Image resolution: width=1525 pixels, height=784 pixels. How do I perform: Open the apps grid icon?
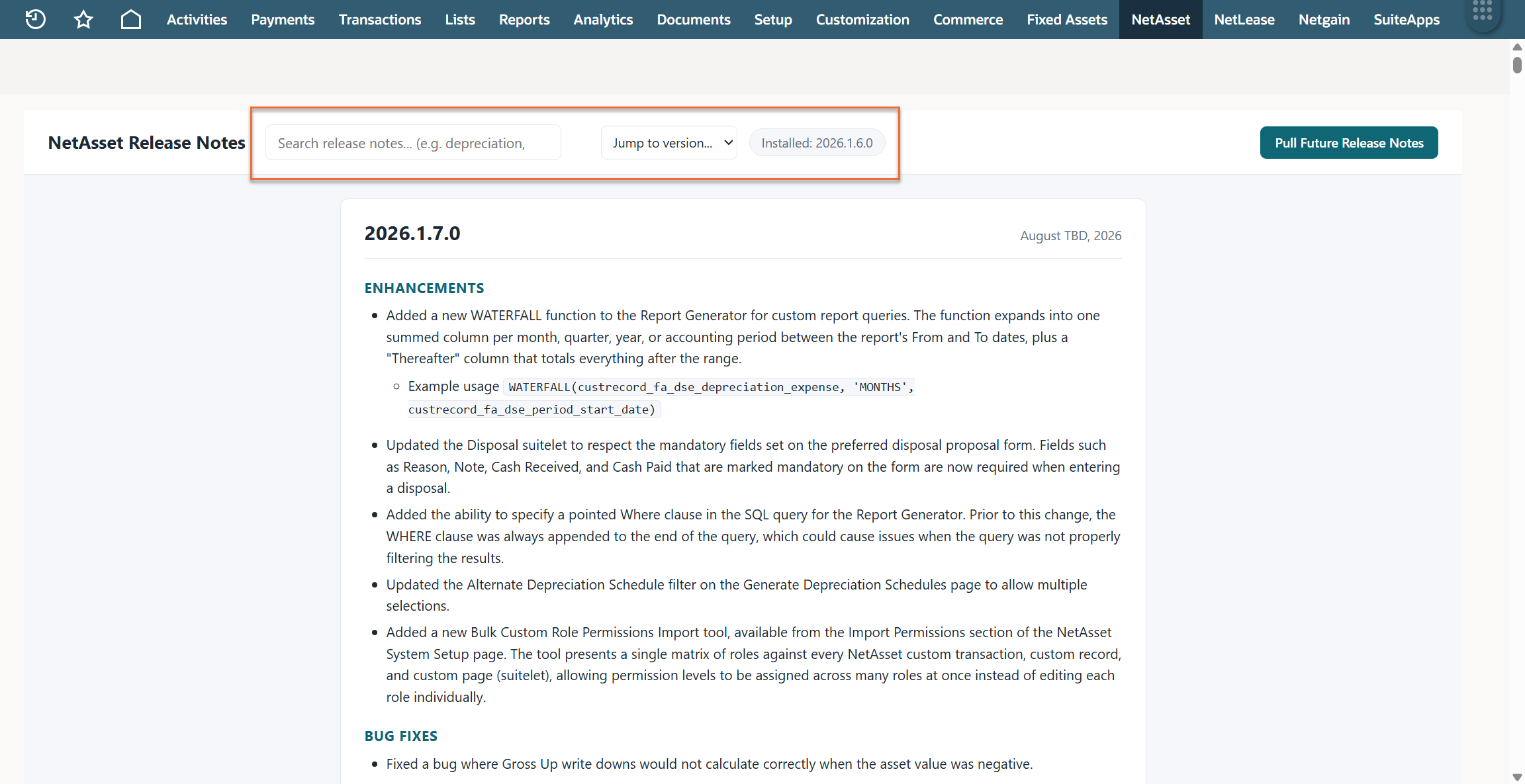point(1483,11)
